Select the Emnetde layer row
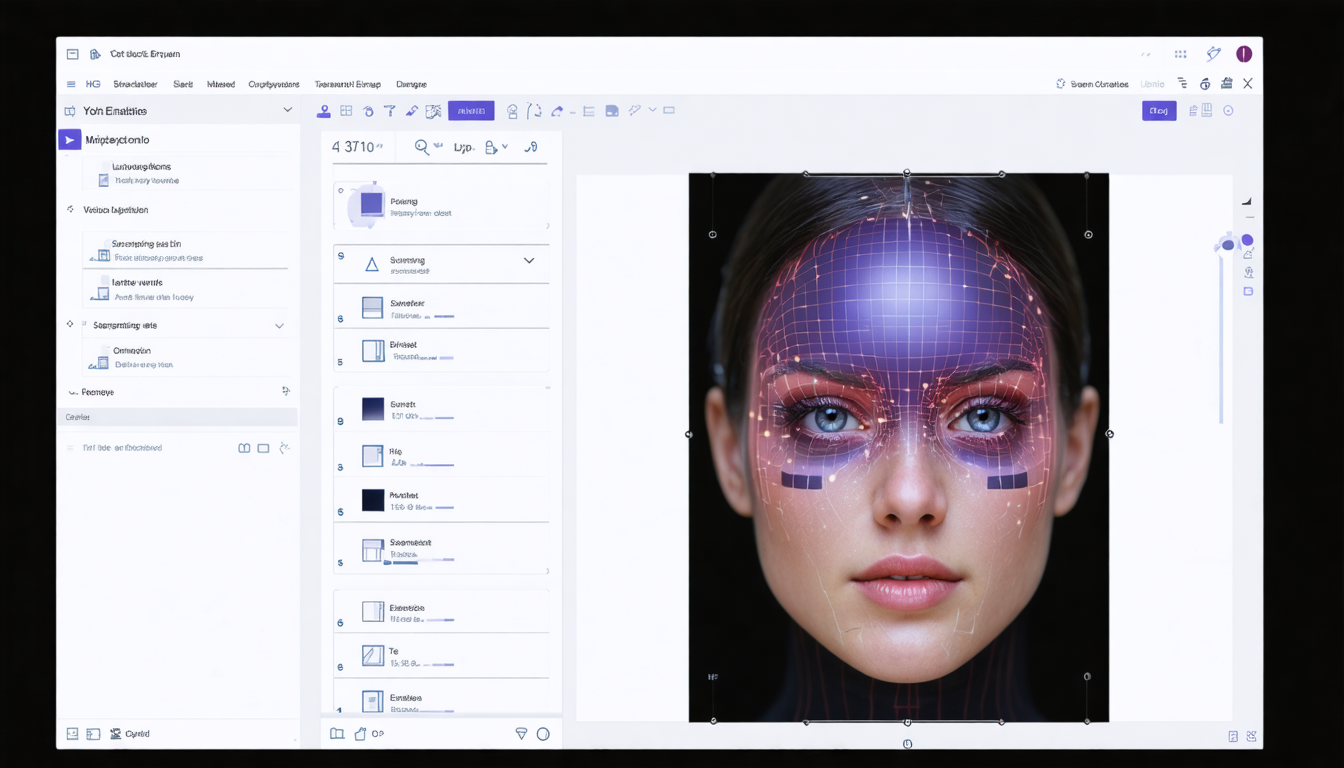 pyautogui.click(x=441, y=612)
